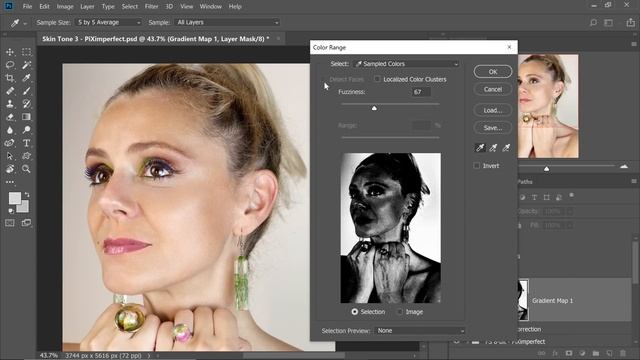Screen dimensions: 640x360
Task: Open the Selection Preview dropdown
Action: click(x=420, y=331)
